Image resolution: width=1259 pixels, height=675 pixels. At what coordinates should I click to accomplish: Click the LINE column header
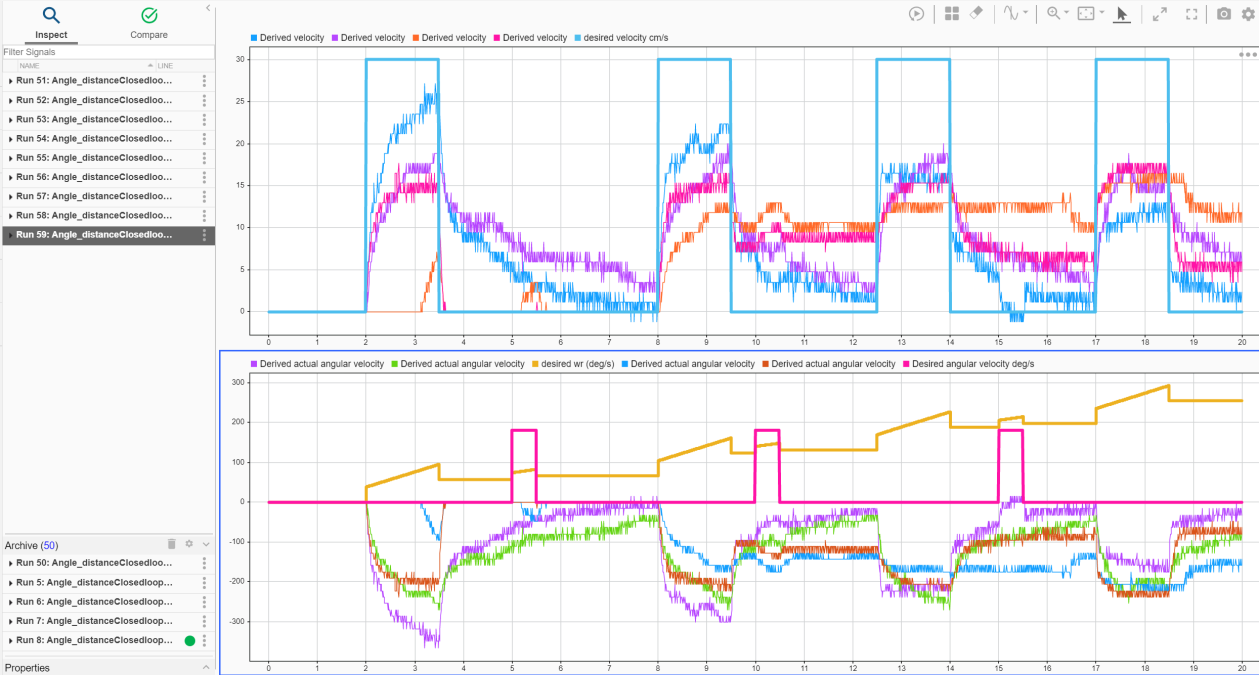[165, 65]
